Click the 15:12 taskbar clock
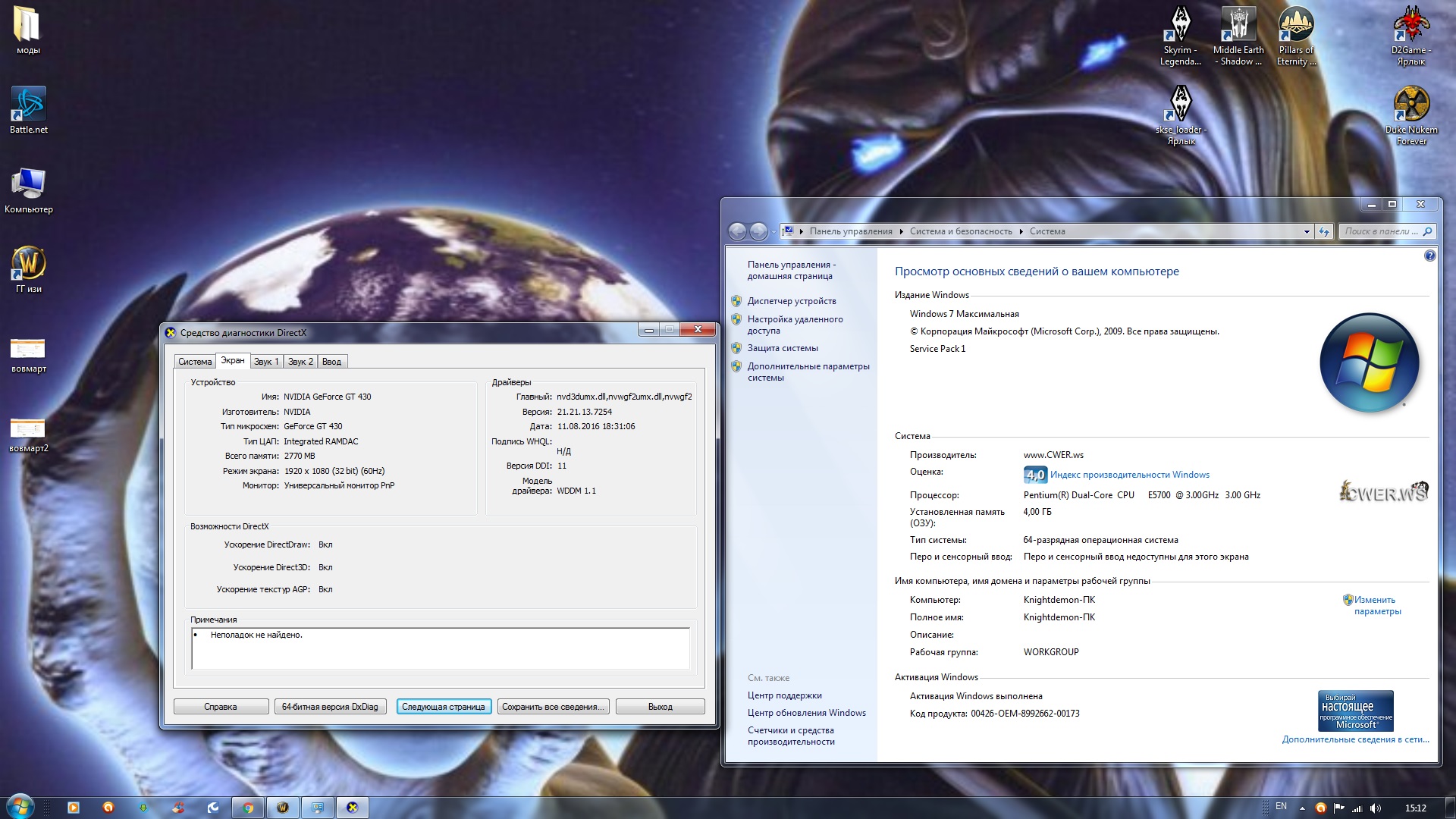This screenshot has width=1456, height=819. (1415, 808)
